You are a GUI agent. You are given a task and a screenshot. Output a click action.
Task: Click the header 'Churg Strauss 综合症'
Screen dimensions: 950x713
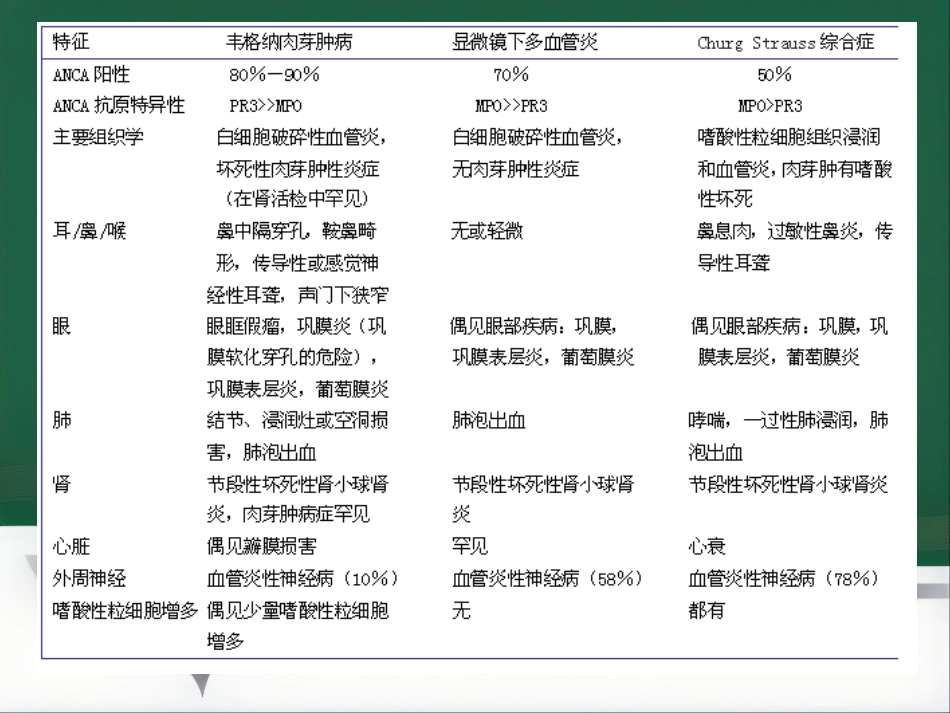point(785,42)
